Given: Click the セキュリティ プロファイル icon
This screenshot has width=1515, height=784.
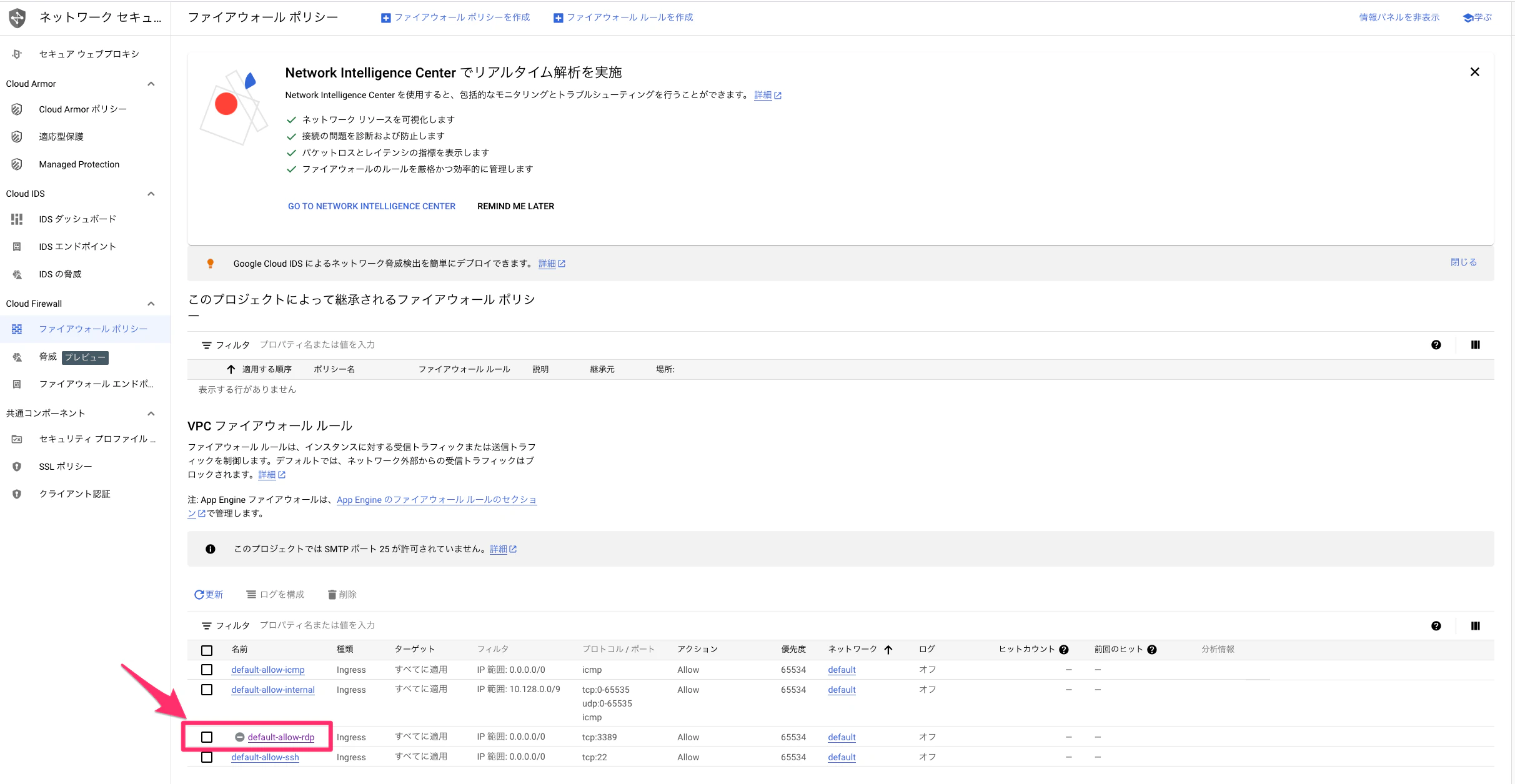Looking at the screenshot, I should [17, 439].
